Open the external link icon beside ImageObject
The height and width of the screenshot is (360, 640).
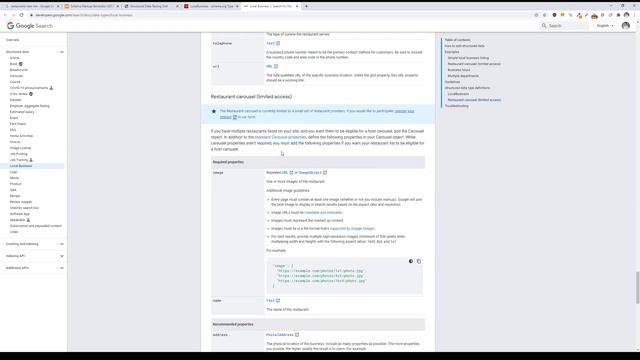325,173
